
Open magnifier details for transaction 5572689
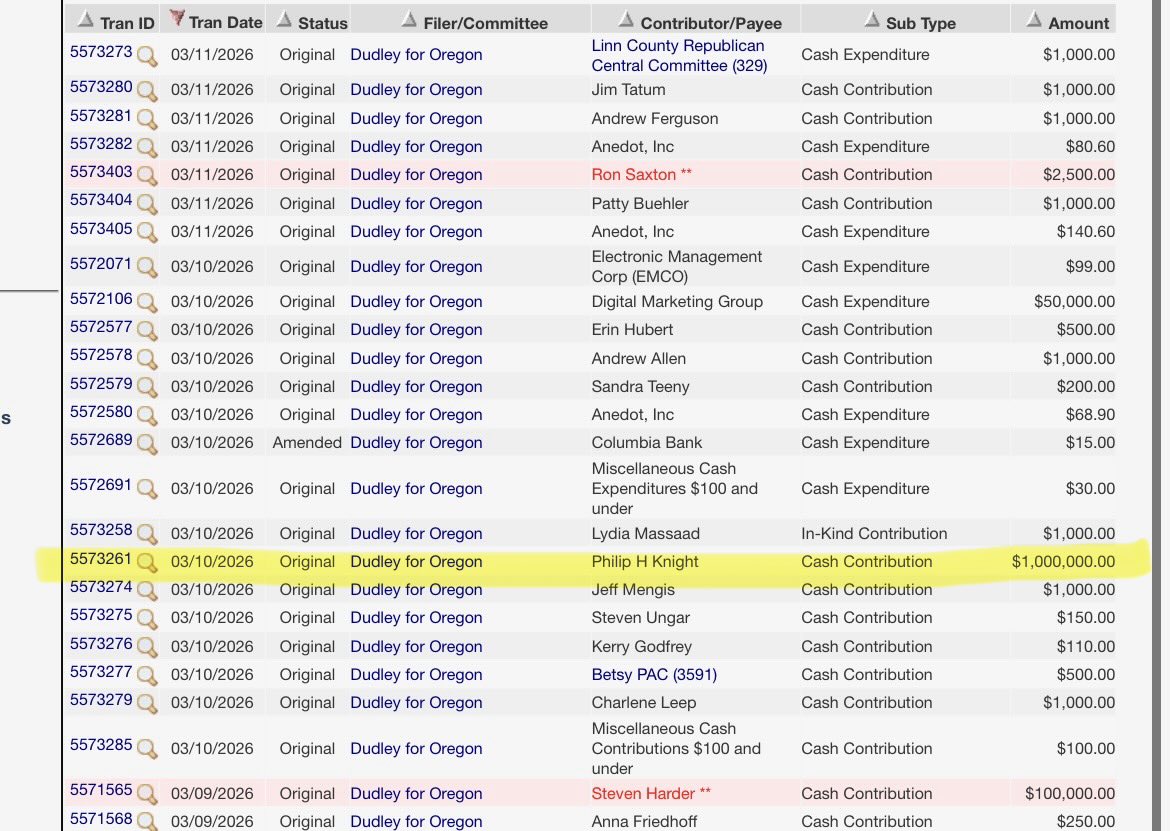tap(147, 444)
